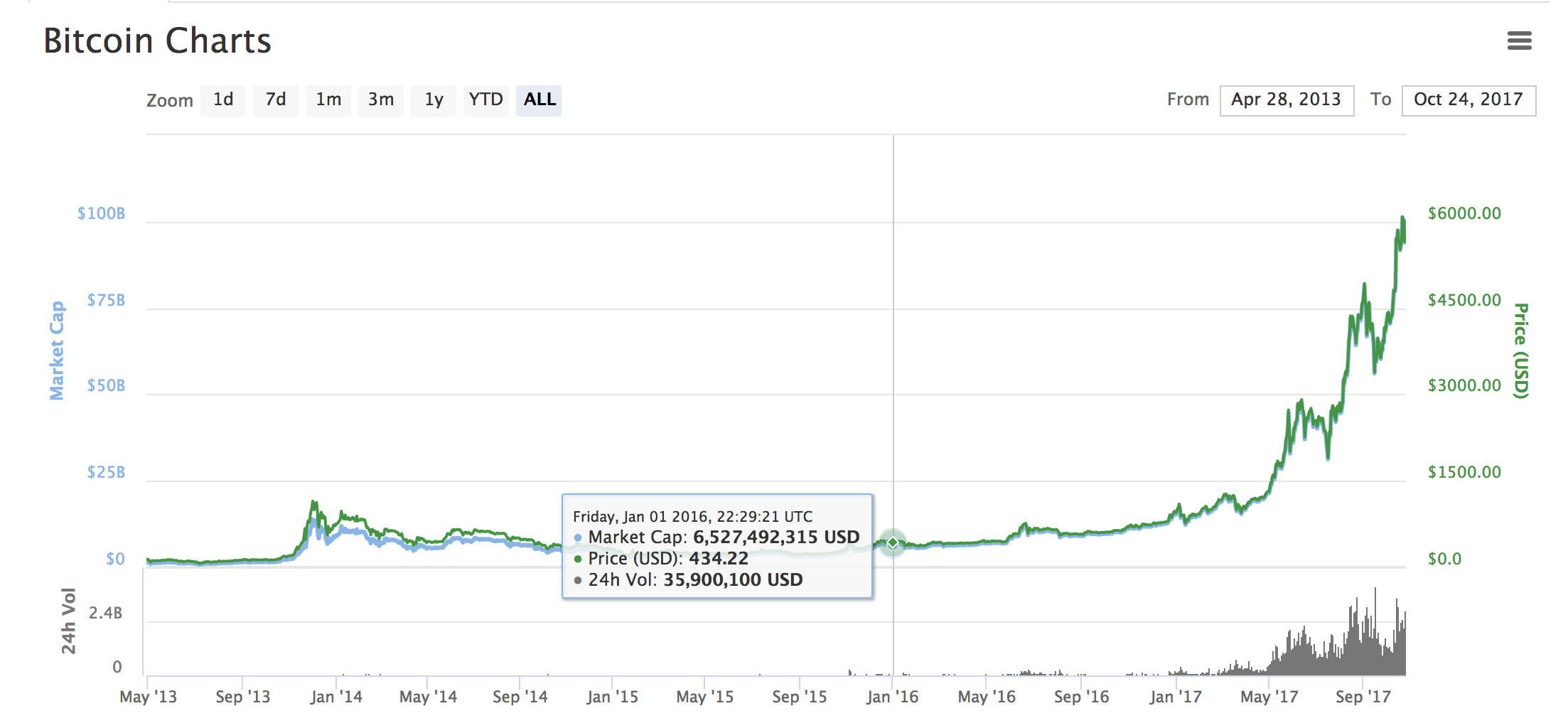
Task: Set zoom range to 1m
Action: 328,100
